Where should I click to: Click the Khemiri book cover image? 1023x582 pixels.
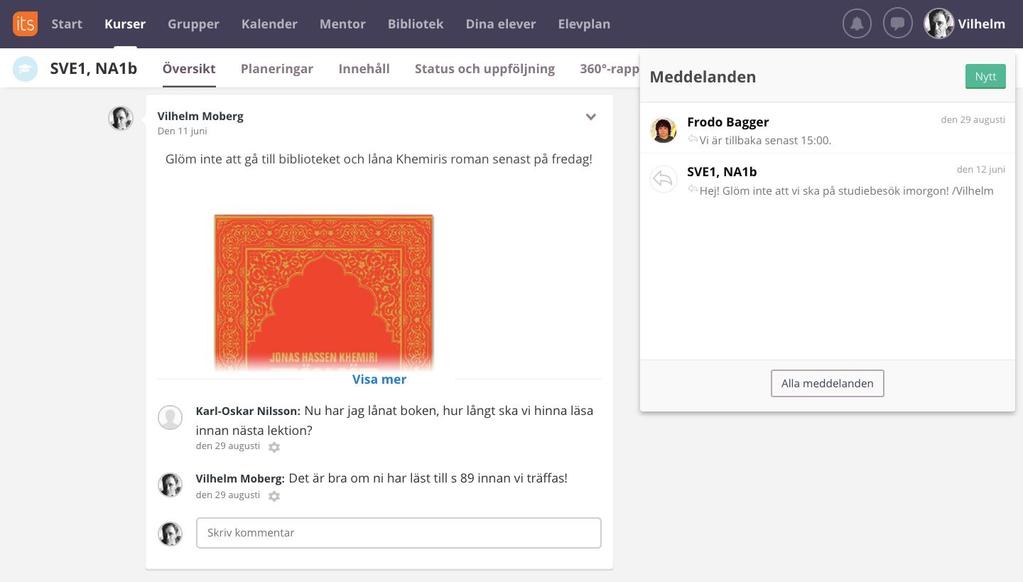[x=324, y=292]
